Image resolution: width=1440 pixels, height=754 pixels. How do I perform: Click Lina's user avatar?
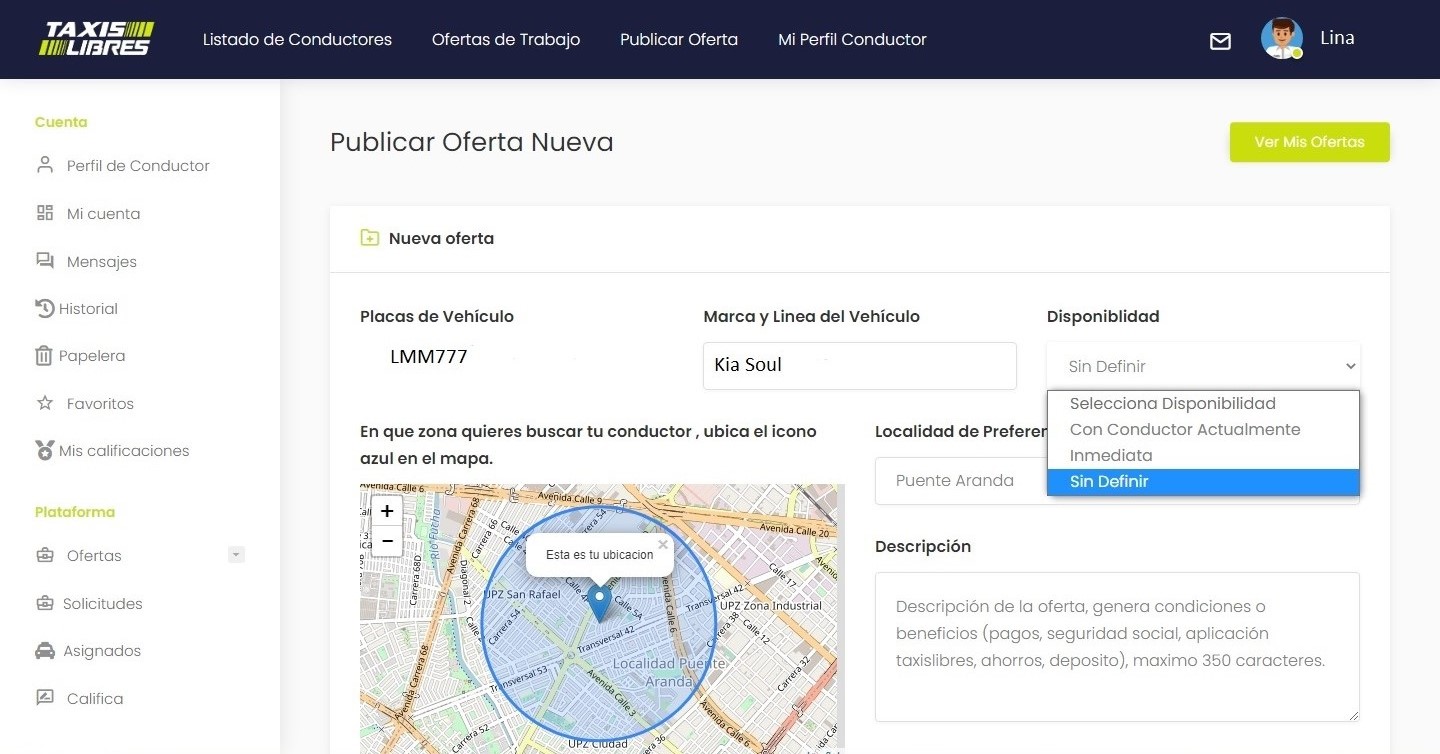(x=1281, y=39)
